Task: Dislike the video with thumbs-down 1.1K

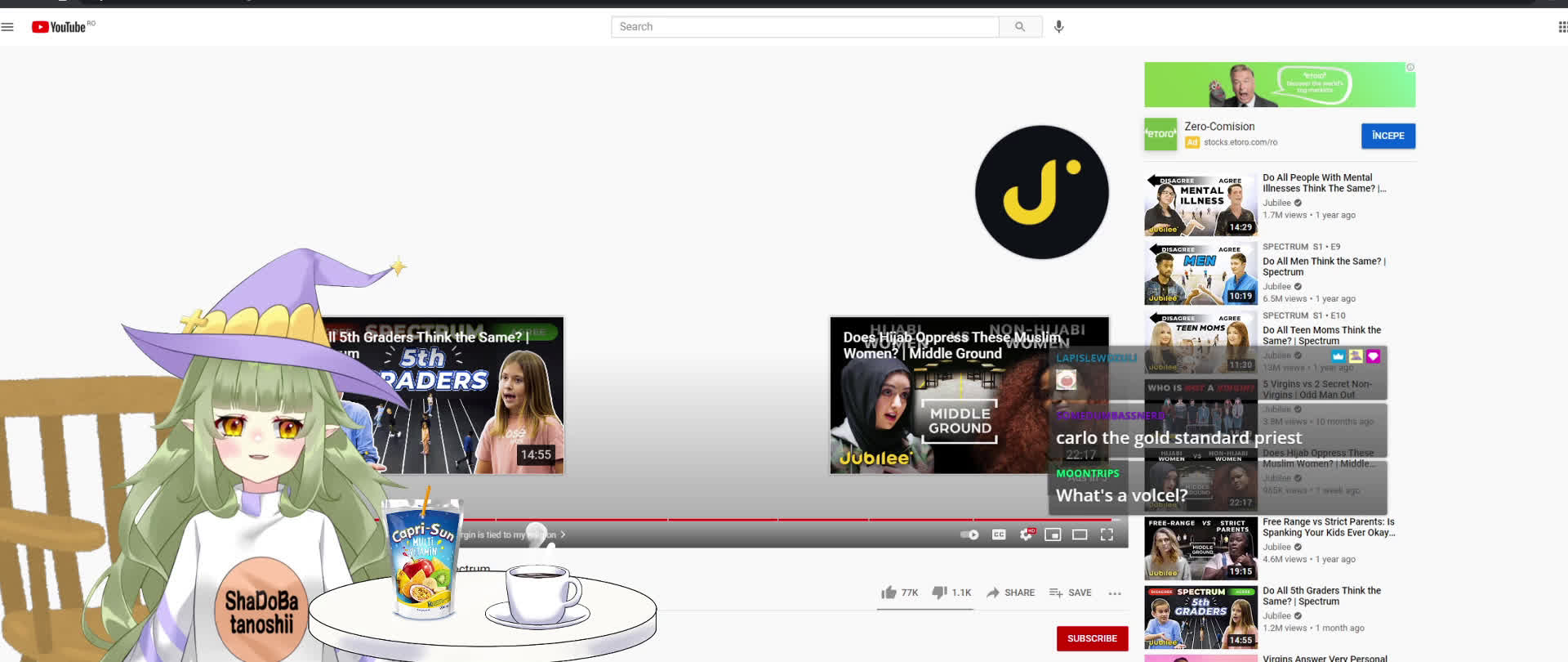Action: point(939,593)
